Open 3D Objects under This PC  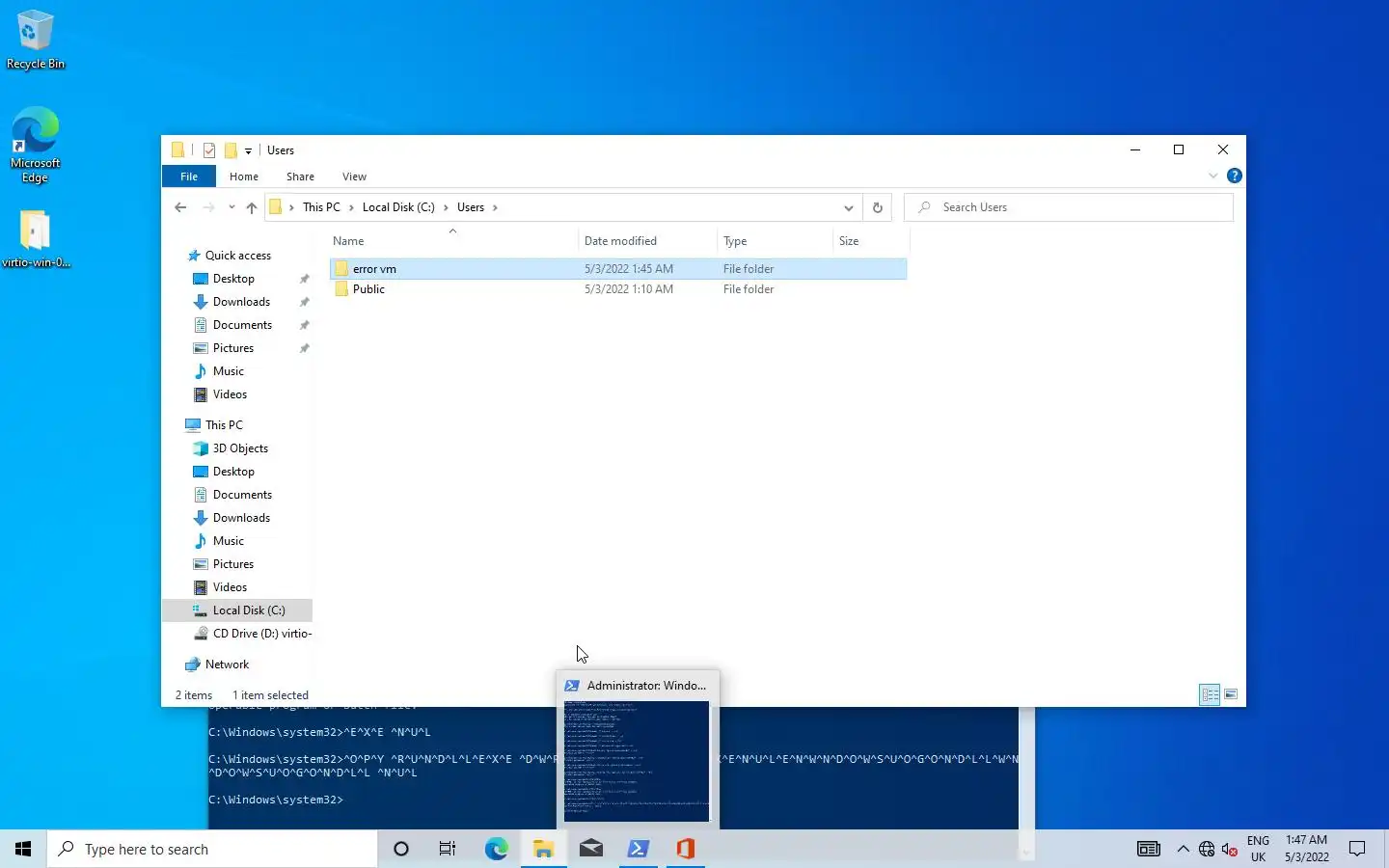tap(240, 448)
